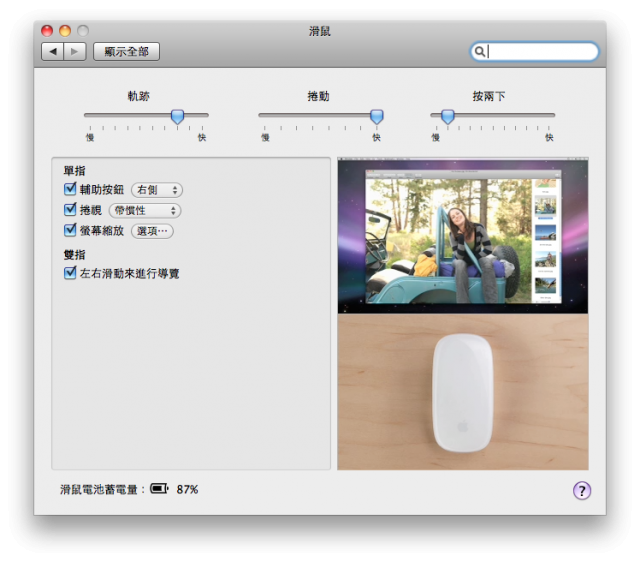
Task: Click the 慢 label under the 按兩下 slider
Action: (436, 138)
